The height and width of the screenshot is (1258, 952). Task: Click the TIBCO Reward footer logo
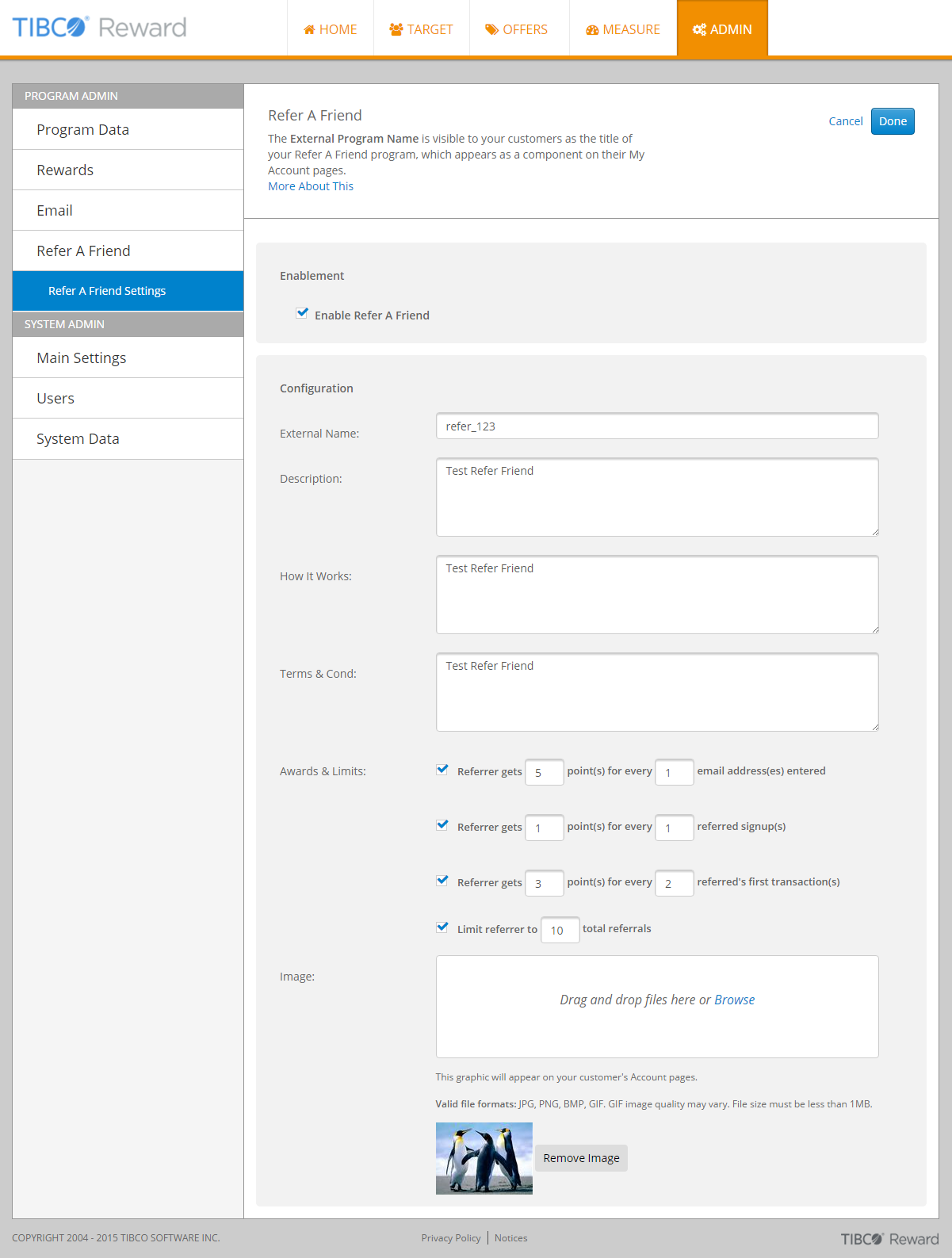pyautogui.click(x=889, y=1239)
